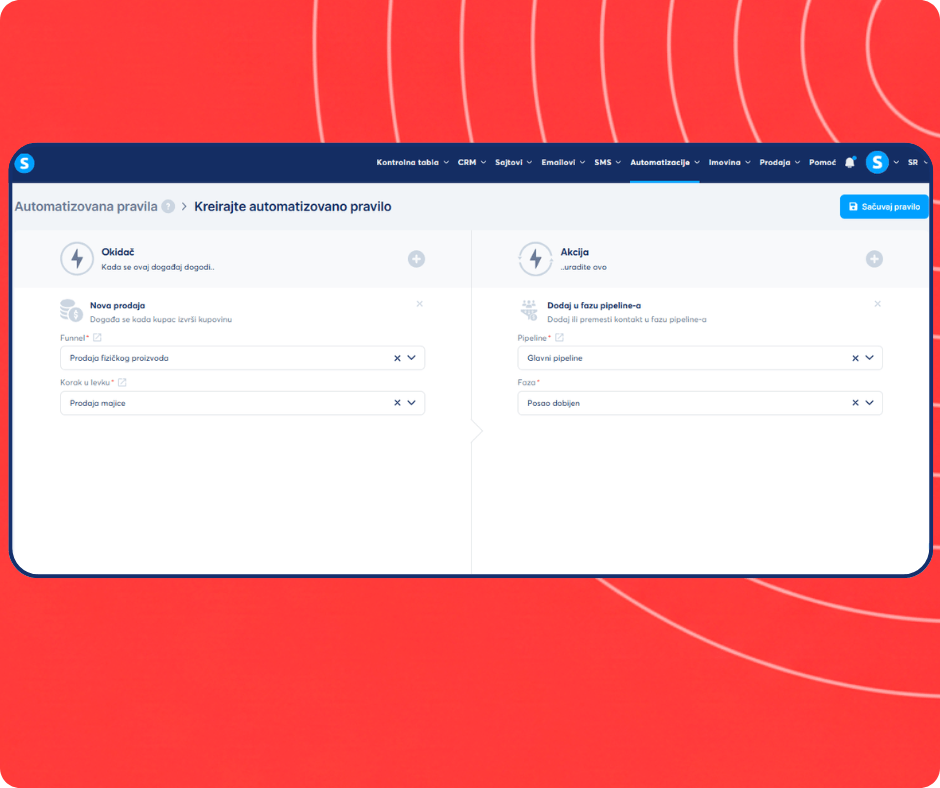Open the SMS menu
The width and height of the screenshot is (940, 788).
(x=607, y=163)
